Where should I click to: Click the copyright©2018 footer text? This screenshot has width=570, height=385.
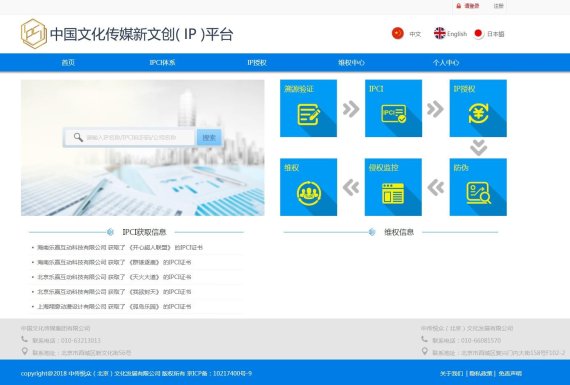tap(136, 373)
